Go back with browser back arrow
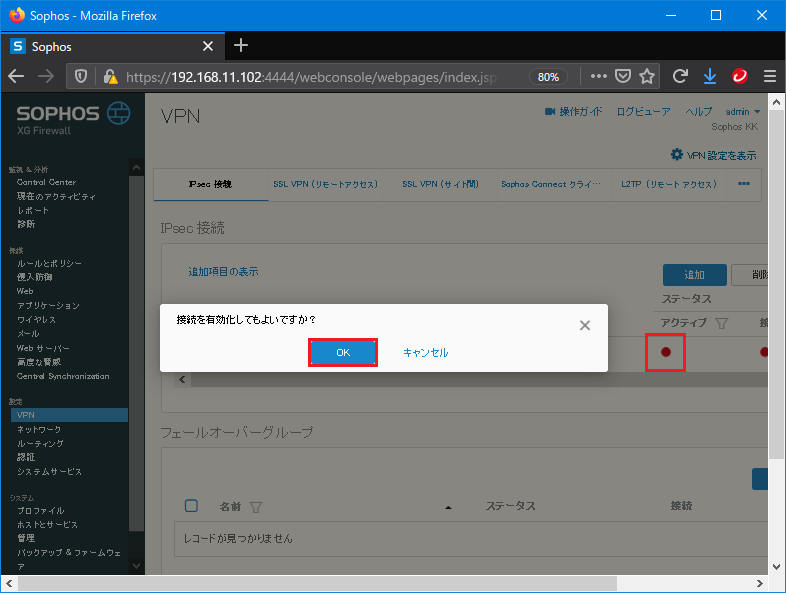This screenshot has width=786, height=593. (16, 76)
